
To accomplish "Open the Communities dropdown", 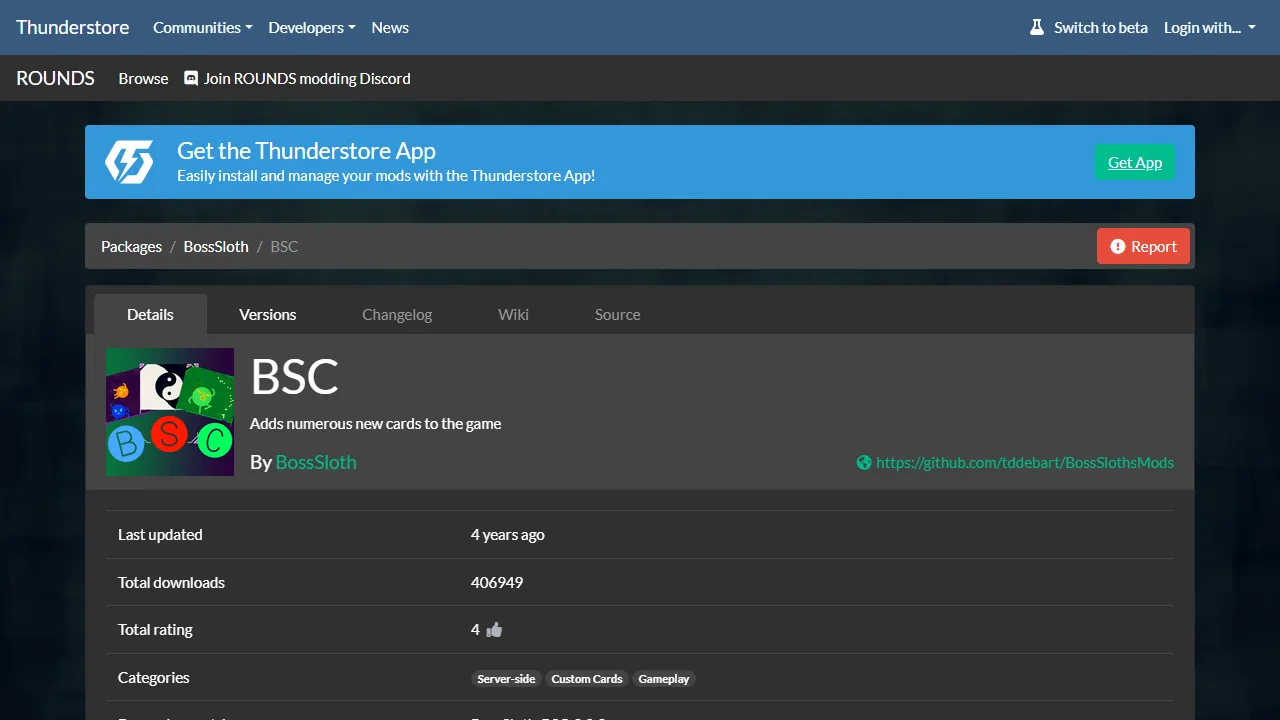I will coord(202,27).
